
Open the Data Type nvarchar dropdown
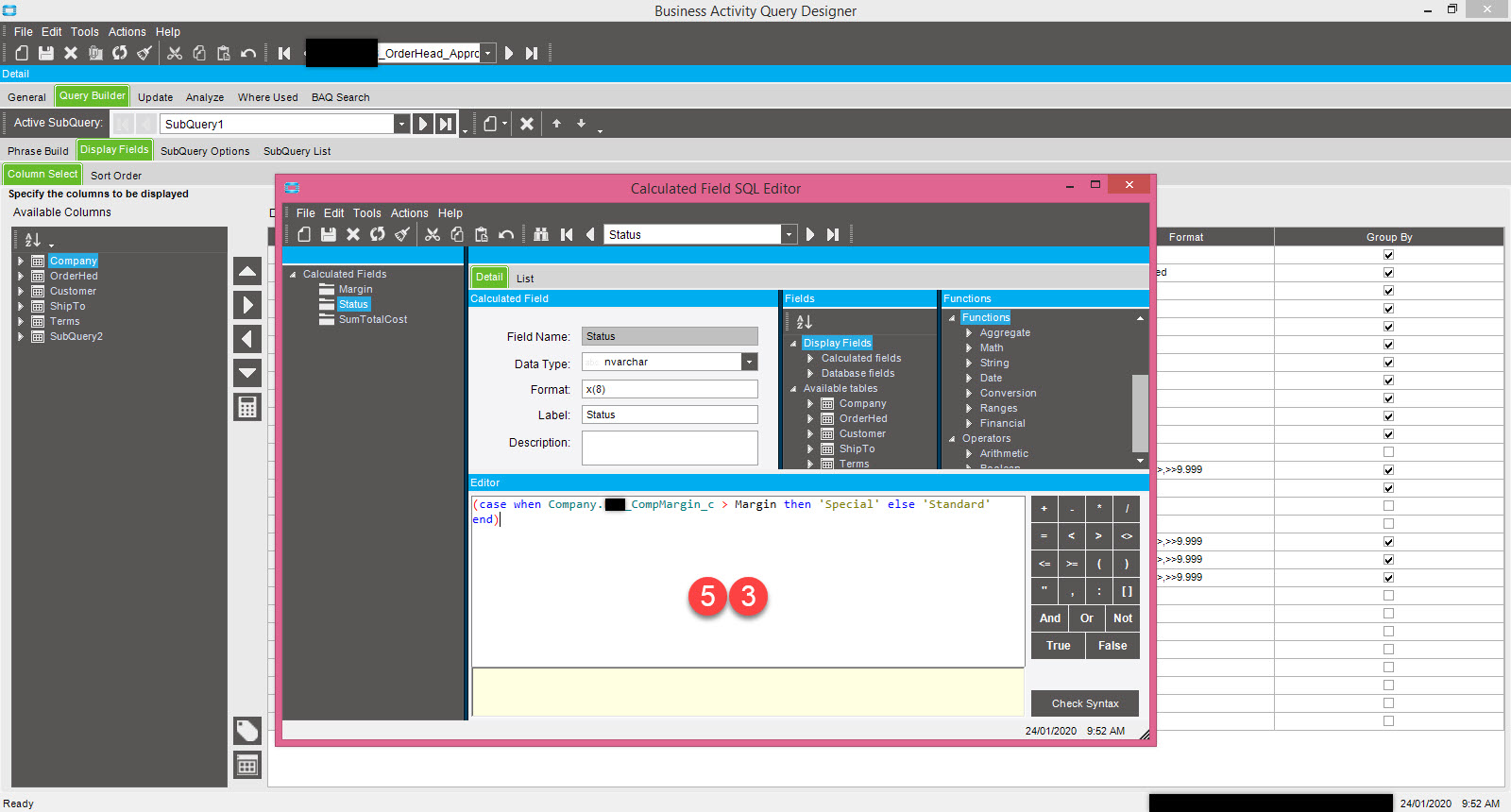pyautogui.click(x=749, y=363)
